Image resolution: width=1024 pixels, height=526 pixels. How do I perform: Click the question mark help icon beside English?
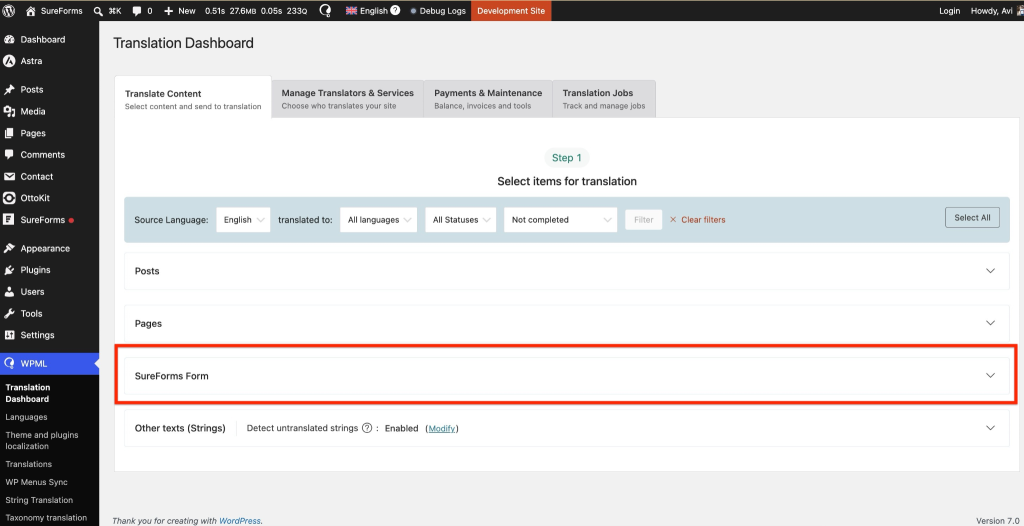395,10
